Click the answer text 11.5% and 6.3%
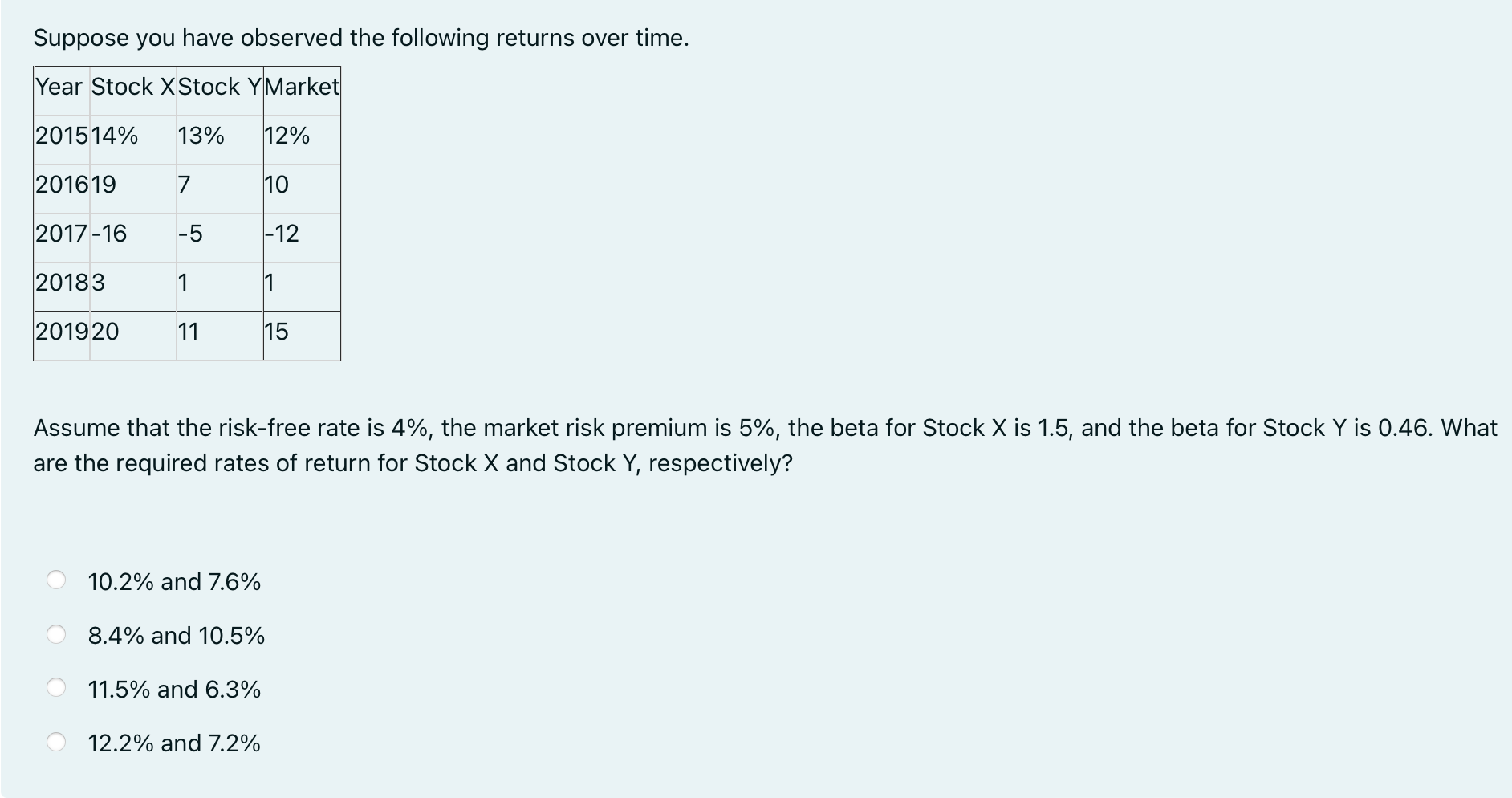Screen dimensions: 1512x798 (173, 690)
